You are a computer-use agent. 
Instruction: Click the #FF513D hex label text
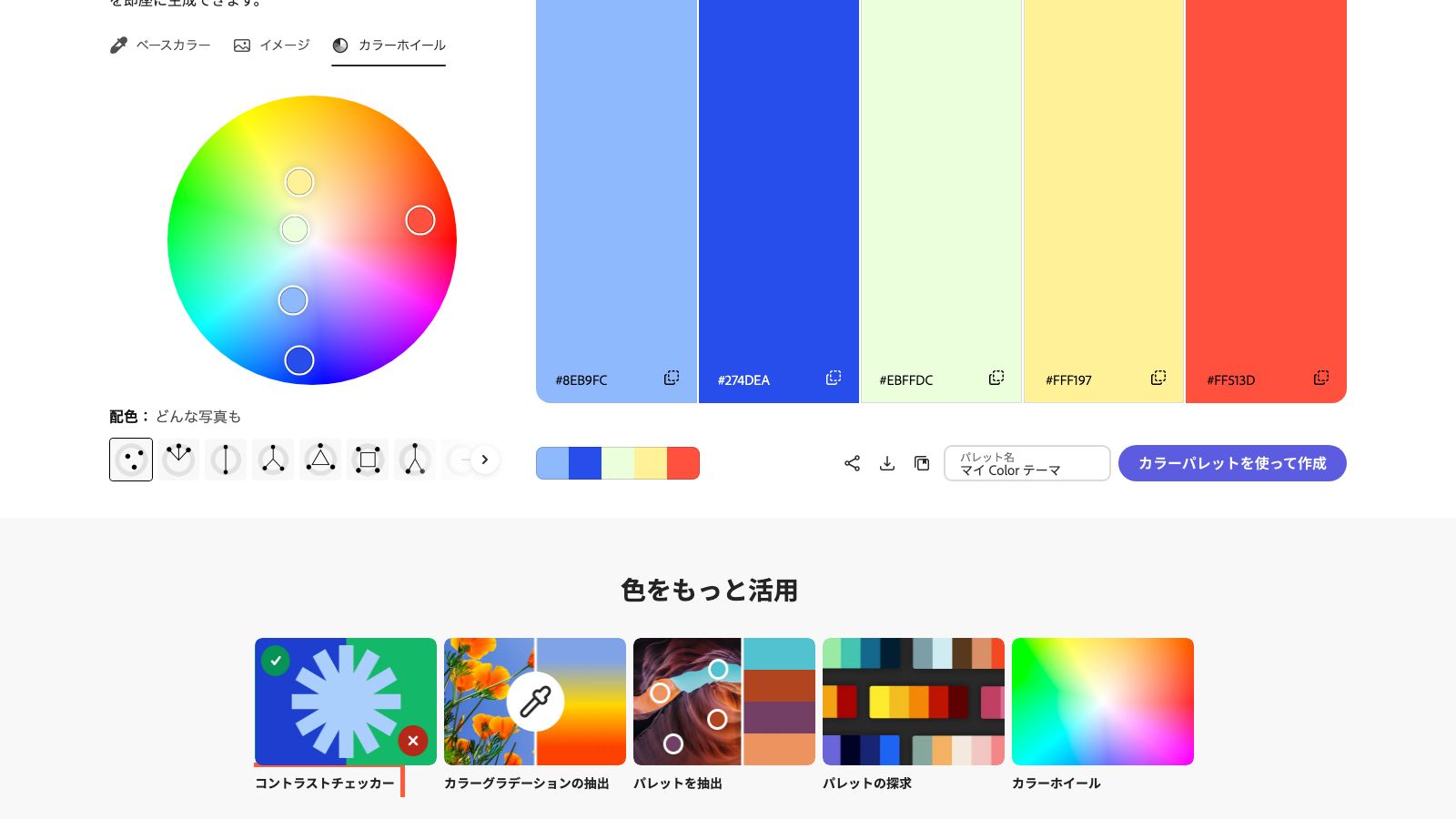(x=1231, y=380)
